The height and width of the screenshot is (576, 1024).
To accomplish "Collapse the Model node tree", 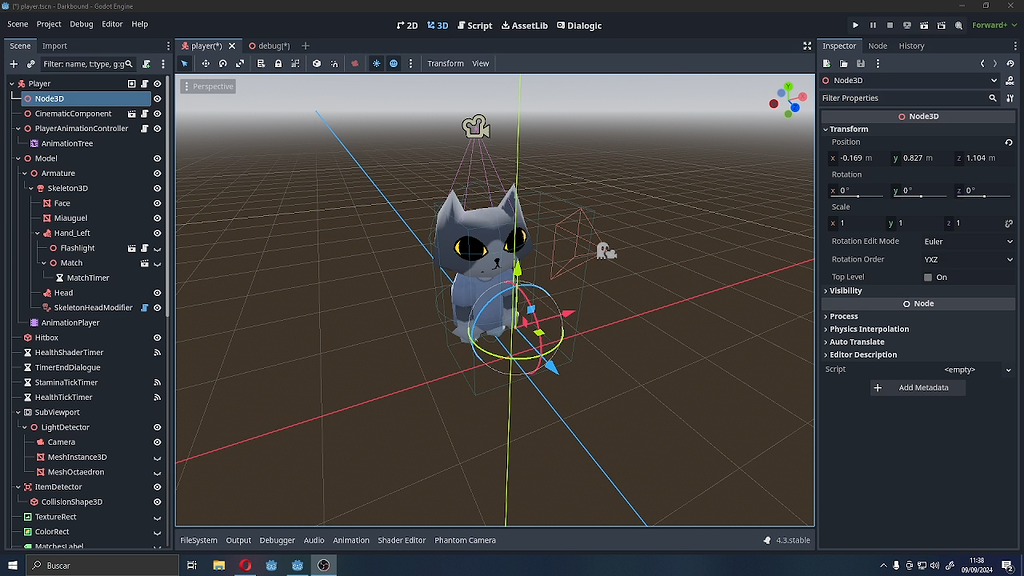I will (x=18, y=159).
